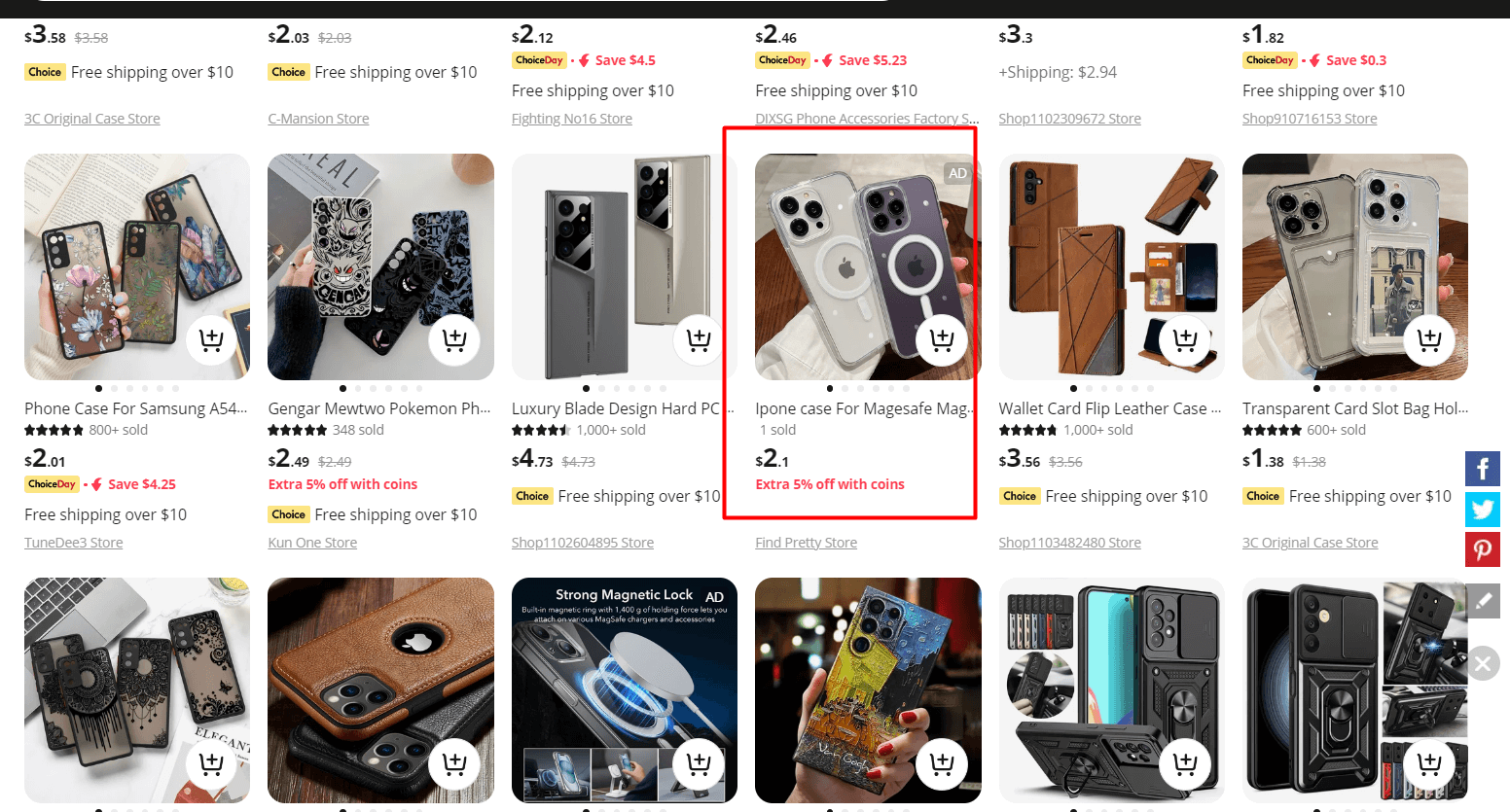Add the Transparent Card Slot holder to cart
Screen dimensions: 1510x812
(1427, 339)
